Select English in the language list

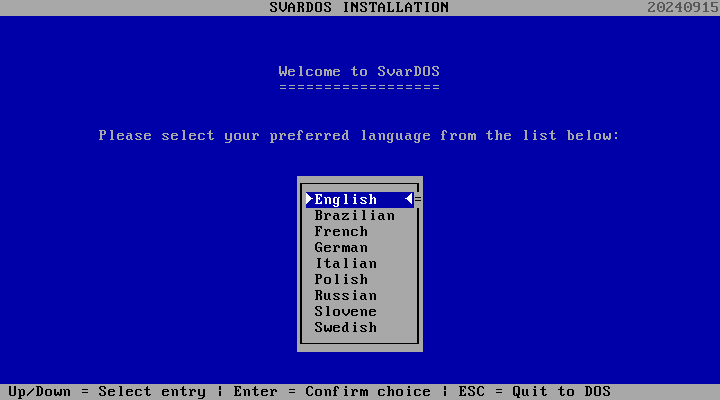[x=346, y=199]
